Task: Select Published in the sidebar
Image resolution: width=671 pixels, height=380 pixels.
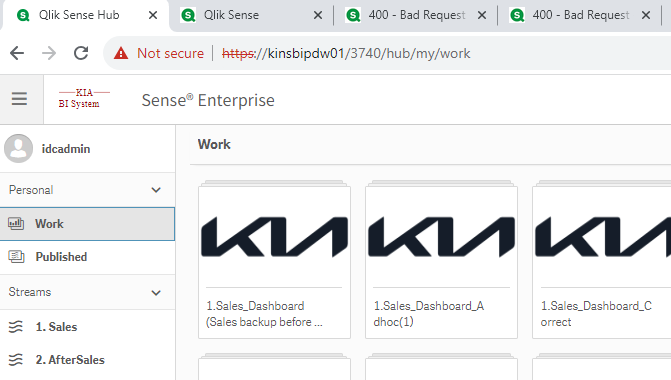Action: click(87, 257)
